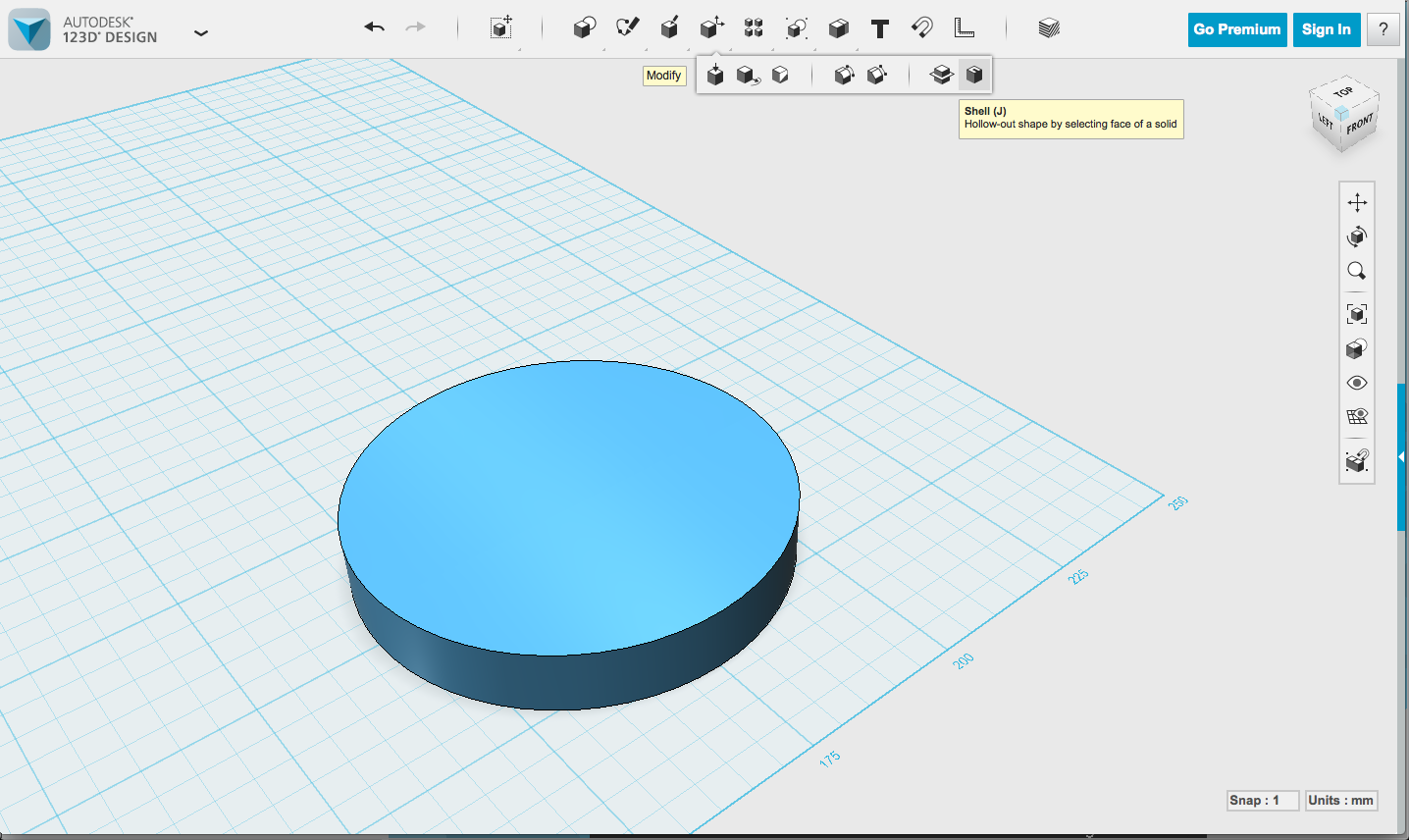Toggle grid visibility icon
This screenshot has height=840, width=1409.
click(x=1357, y=417)
